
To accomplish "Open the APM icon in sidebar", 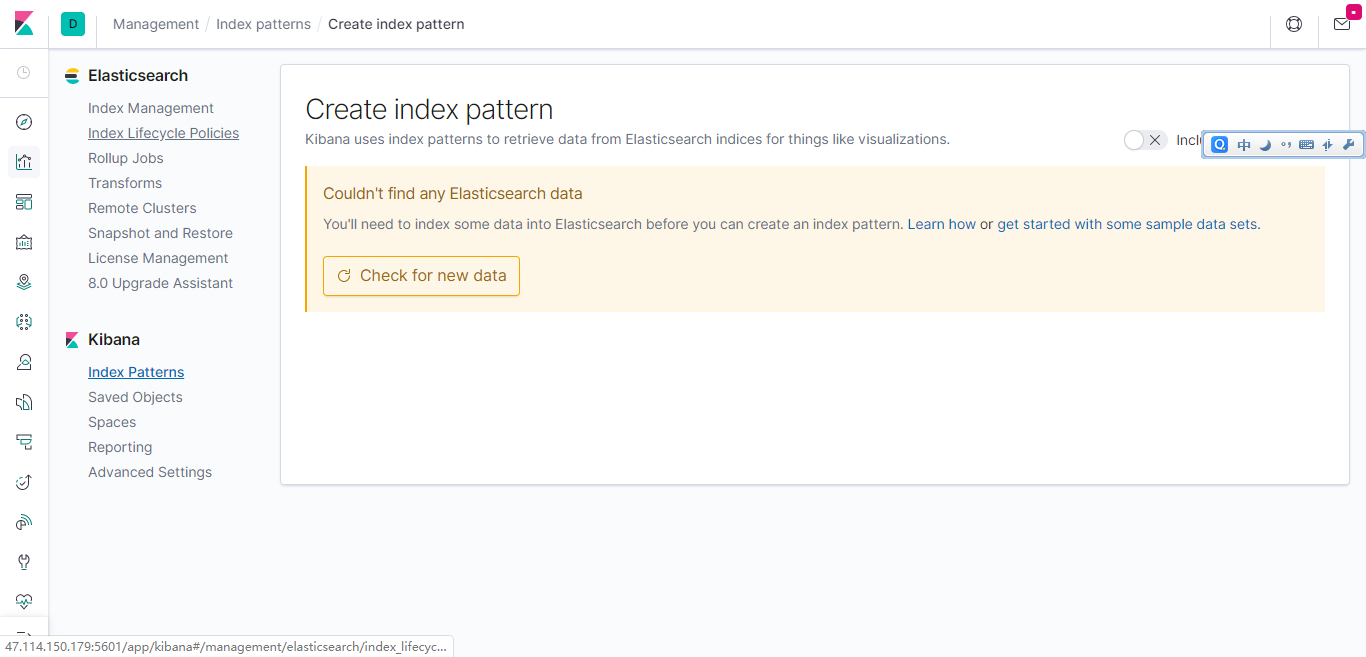I will [x=24, y=442].
